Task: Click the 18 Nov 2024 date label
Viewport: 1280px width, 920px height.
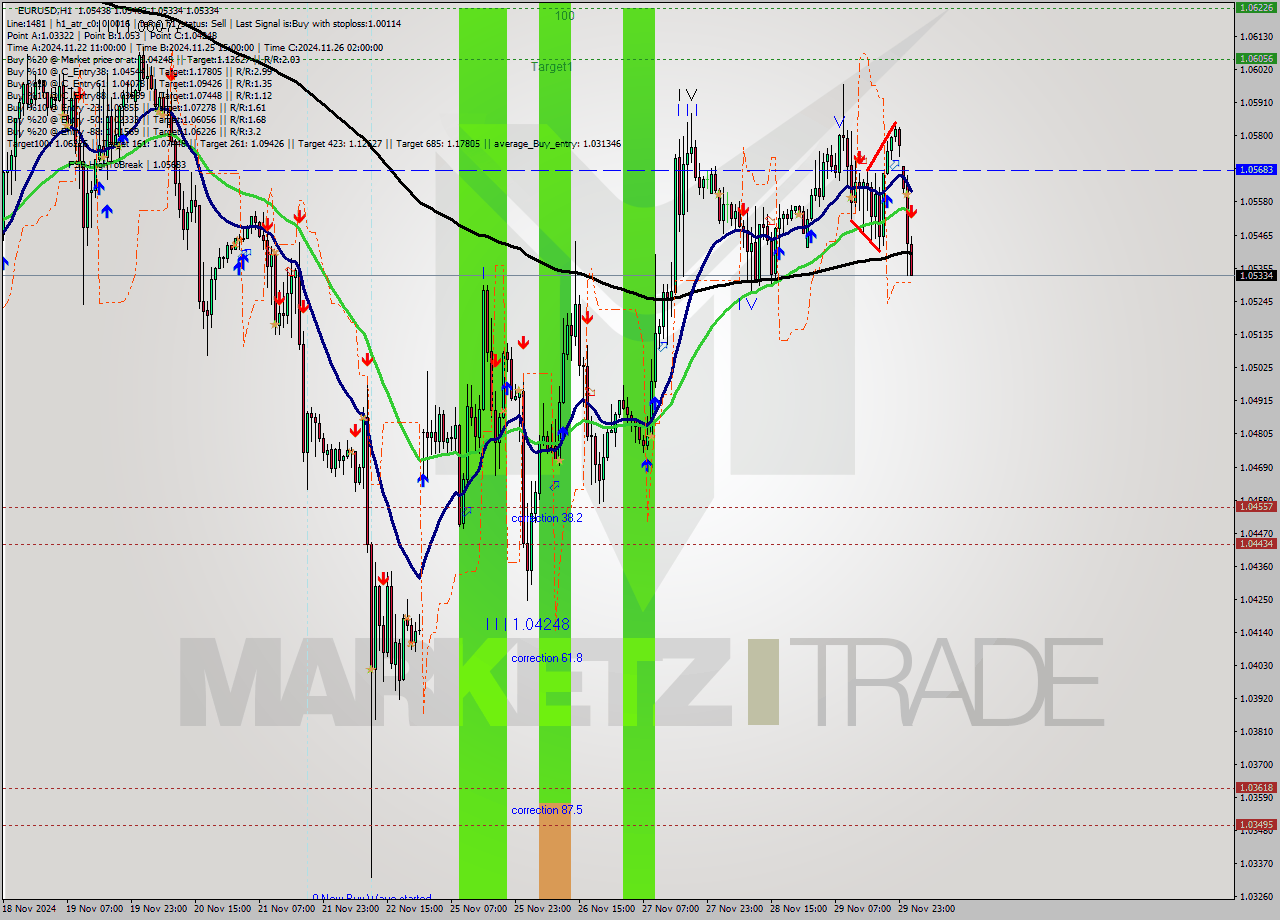Action: pos(30,909)
